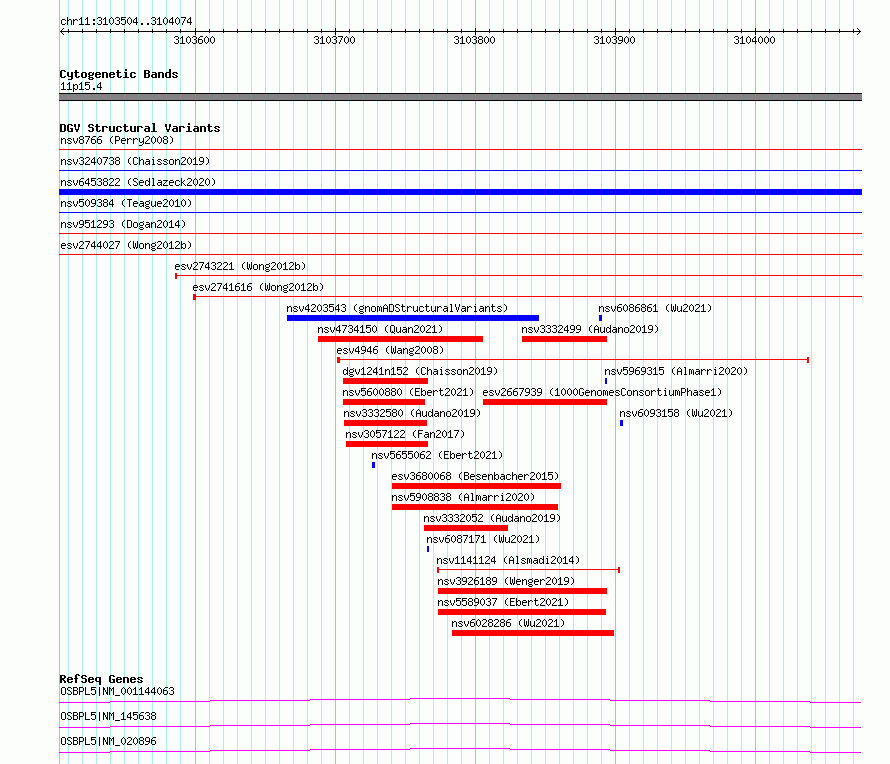The image size is (890, 764).
Task: Click OSBPL5|NM_020896 transcript label
Action: [108, 741]
